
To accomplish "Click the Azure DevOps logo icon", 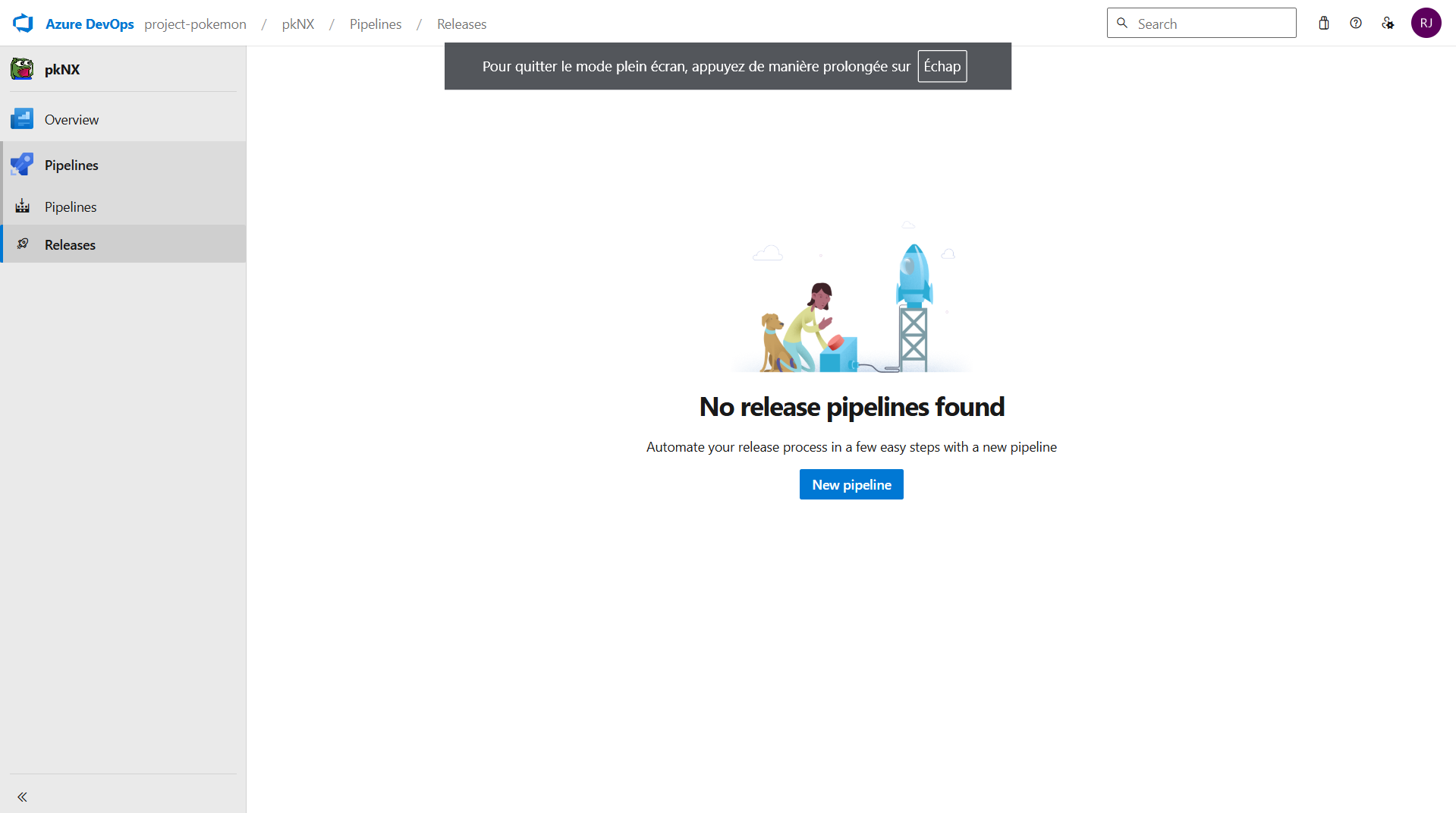I will click(23, 24).
